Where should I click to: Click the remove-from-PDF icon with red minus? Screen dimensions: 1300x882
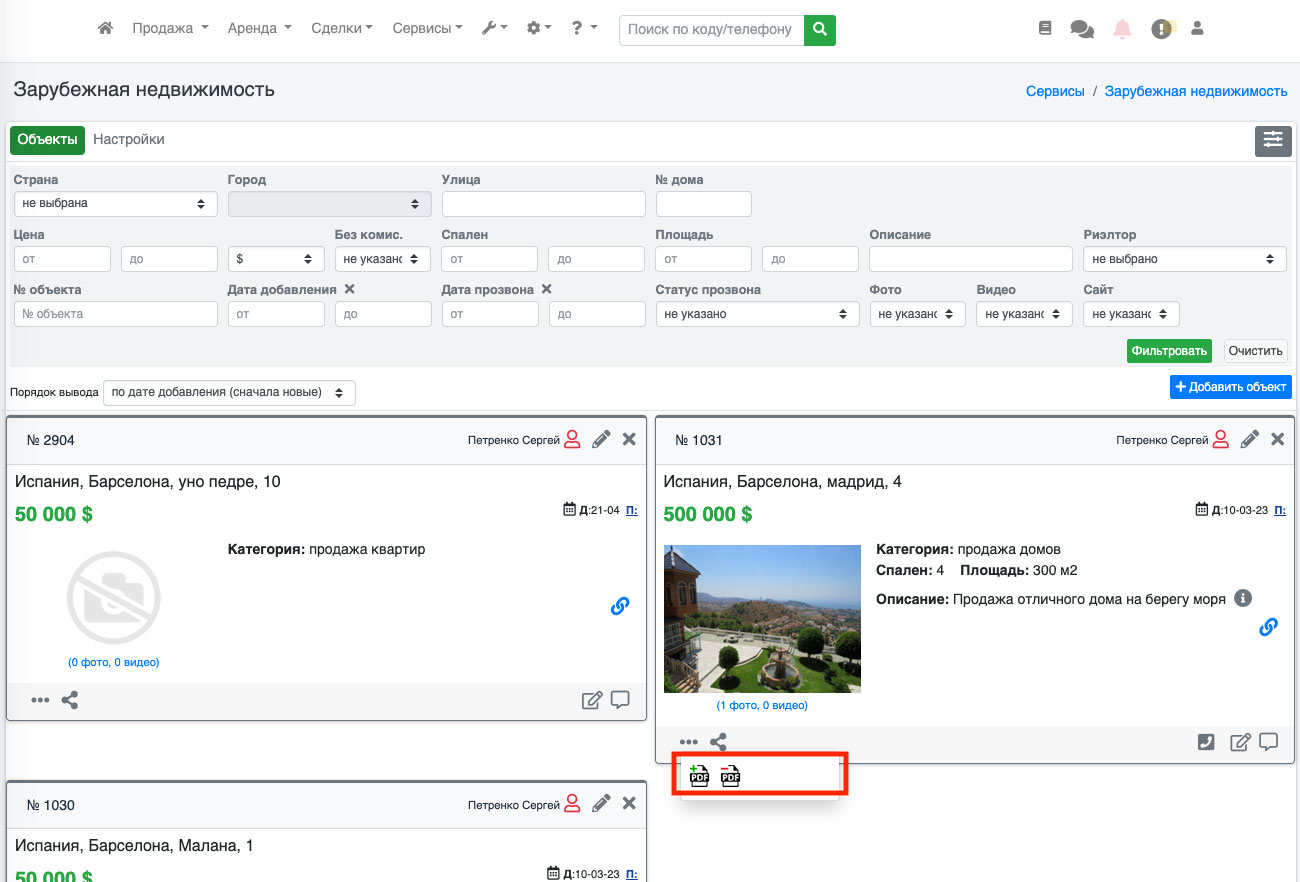click(730, 775)
